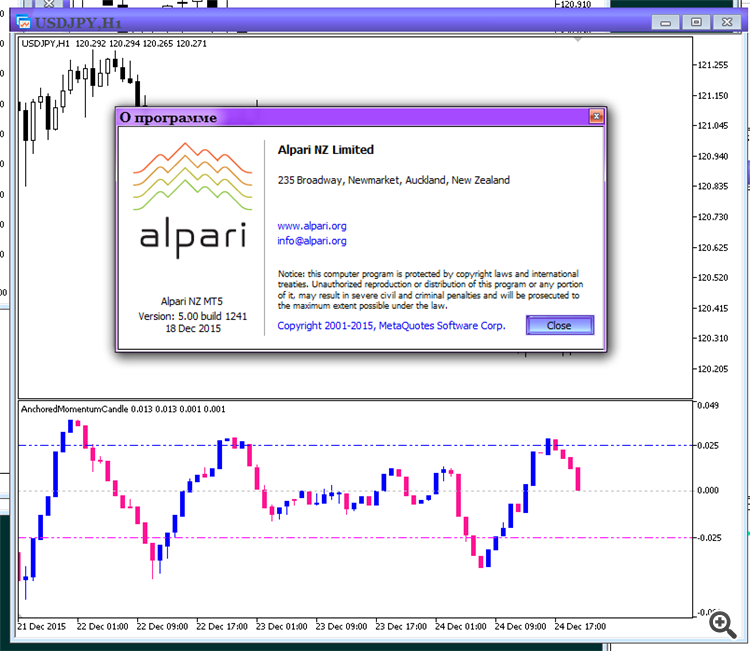Click the AnchoredMomentumCandle indicator label
750x651 pixels.
[x=123, y=409]
